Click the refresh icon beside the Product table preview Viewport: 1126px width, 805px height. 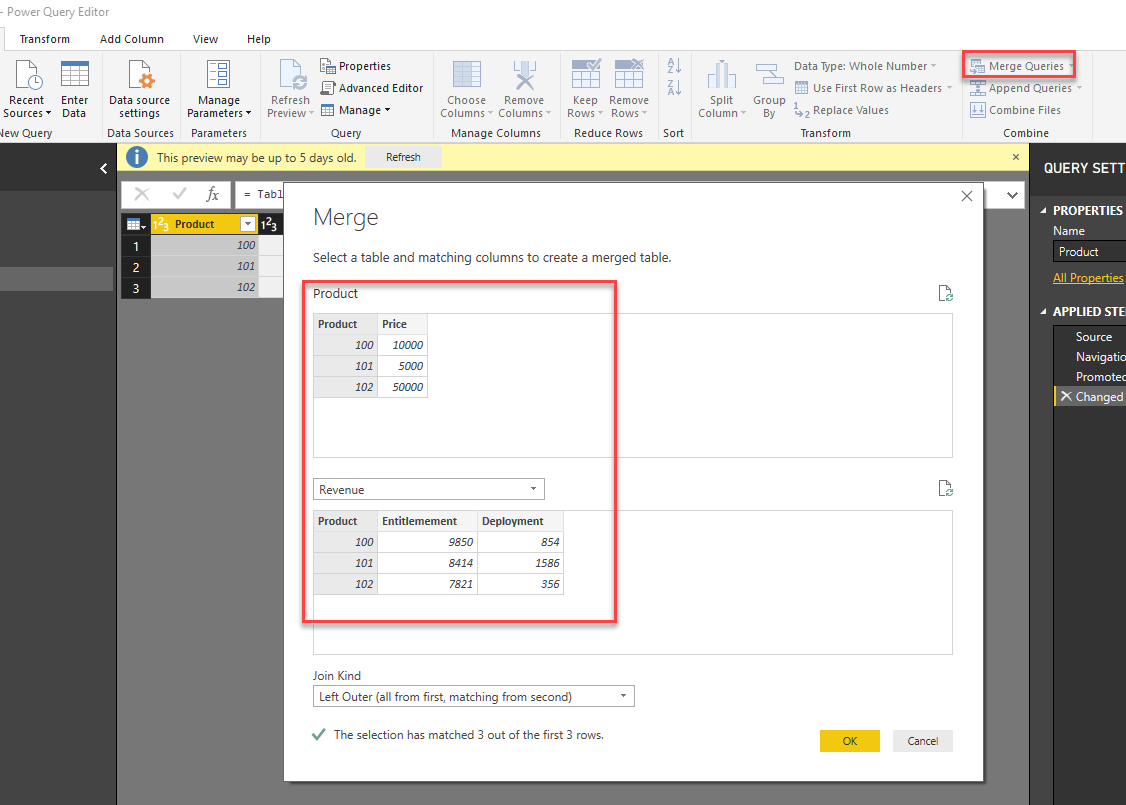click(x=946, y=293)
